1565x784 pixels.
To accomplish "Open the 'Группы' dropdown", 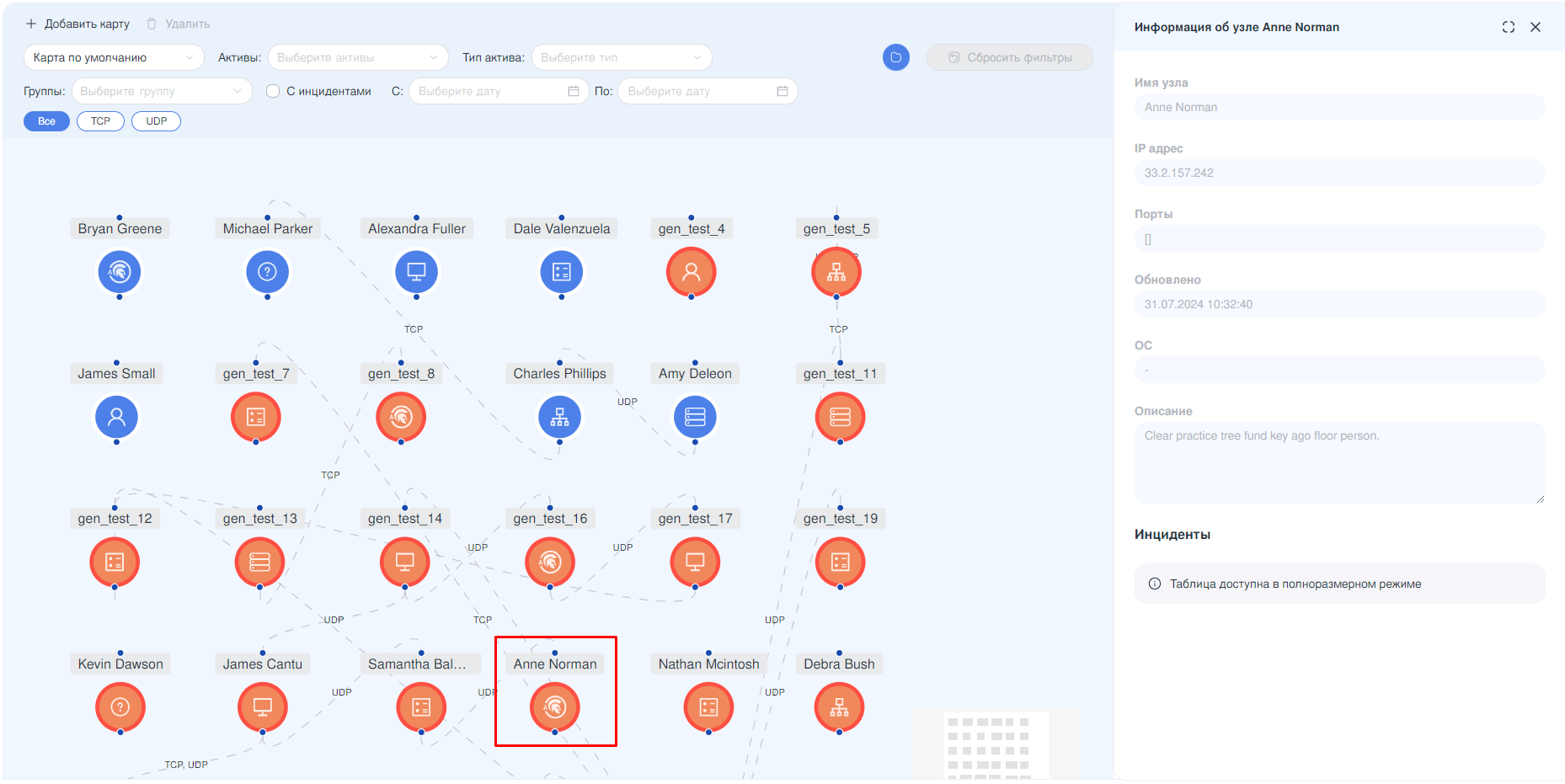I will (x=161, y=91).
